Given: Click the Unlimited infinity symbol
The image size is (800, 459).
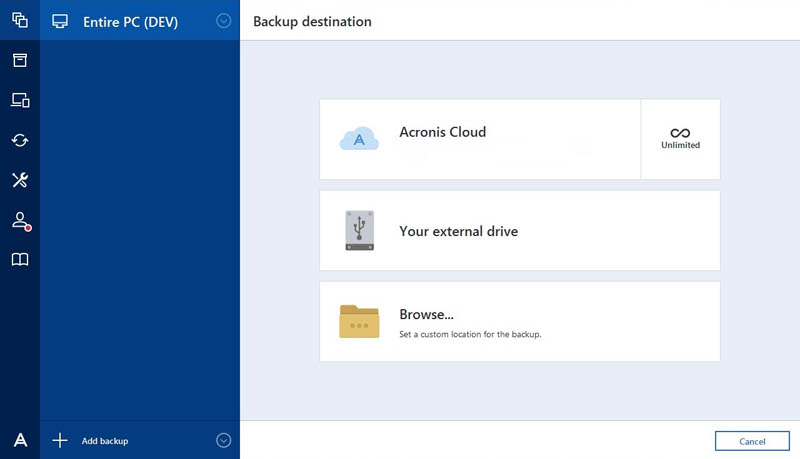Looking at the screenshot, I should coord(680,133).
